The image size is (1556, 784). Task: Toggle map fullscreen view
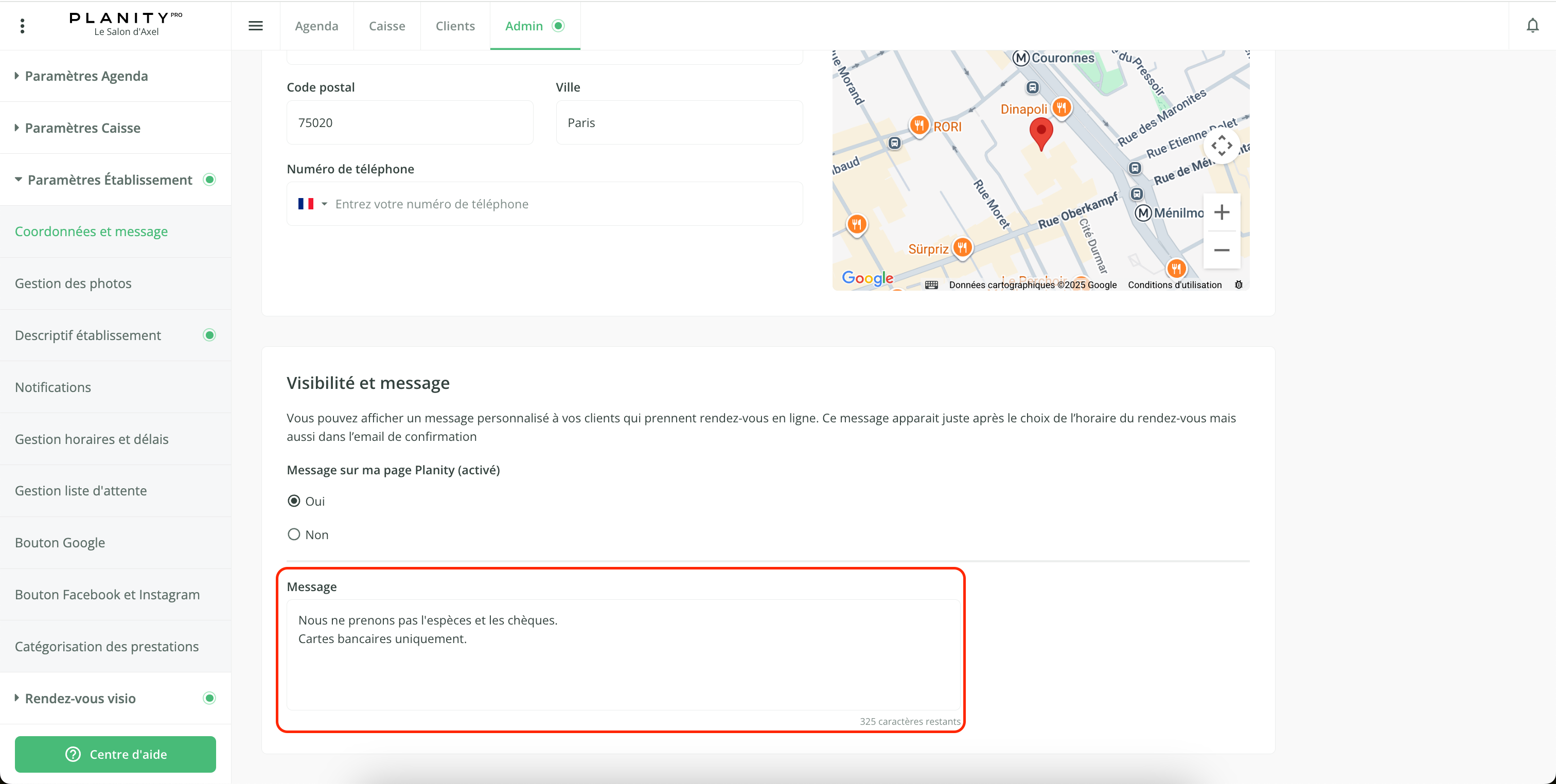point(1222,146)
